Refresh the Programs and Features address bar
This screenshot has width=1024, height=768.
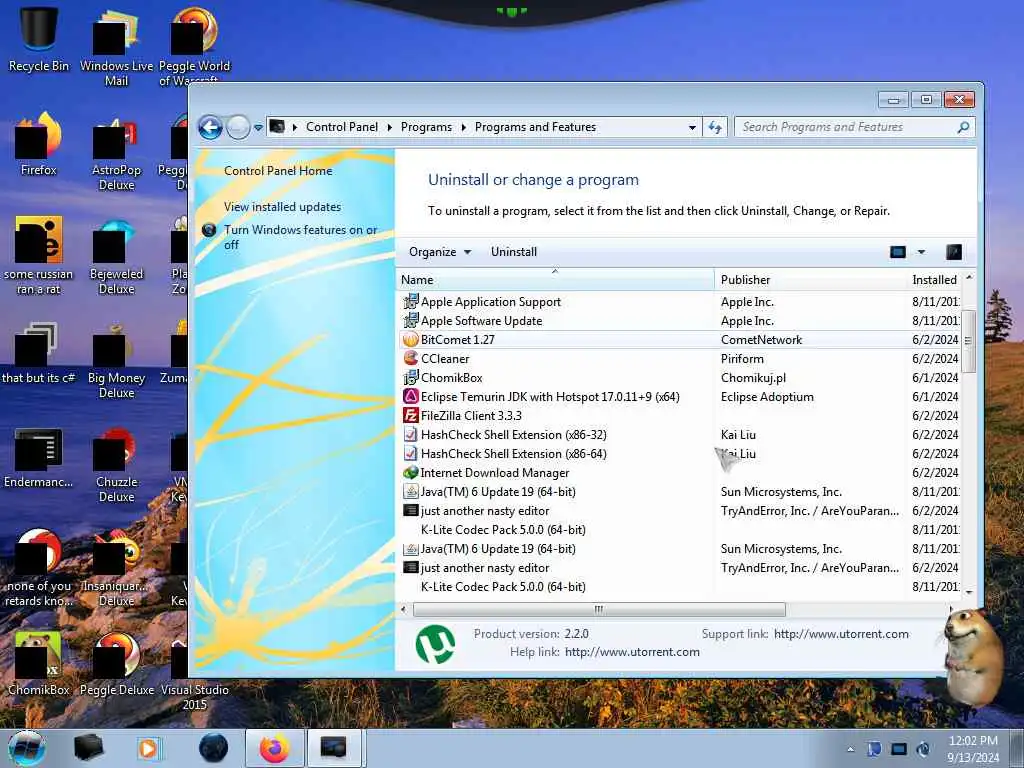[715, 127]
